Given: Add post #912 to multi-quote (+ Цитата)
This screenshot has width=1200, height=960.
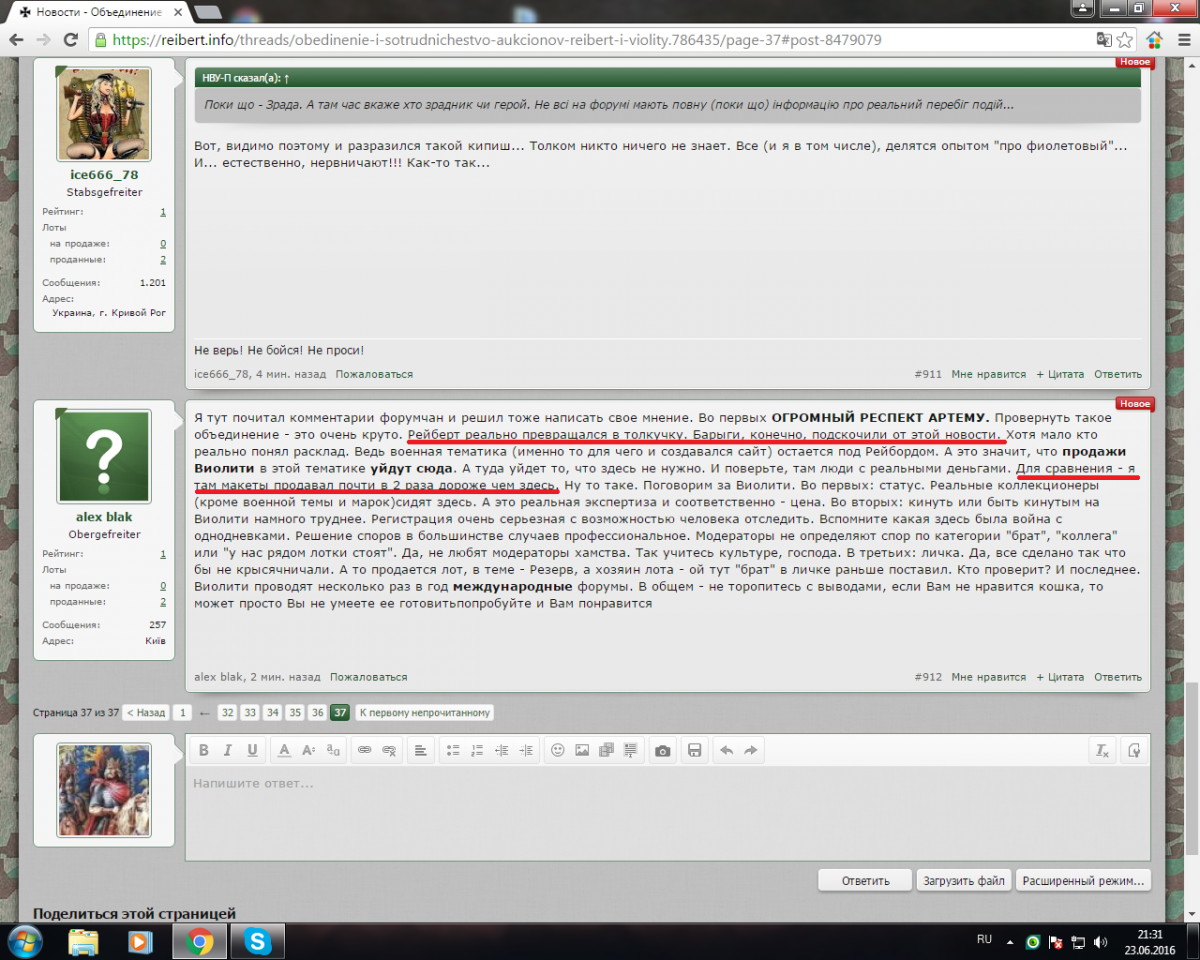Looking at the screenshot, I should point(1060,677).
